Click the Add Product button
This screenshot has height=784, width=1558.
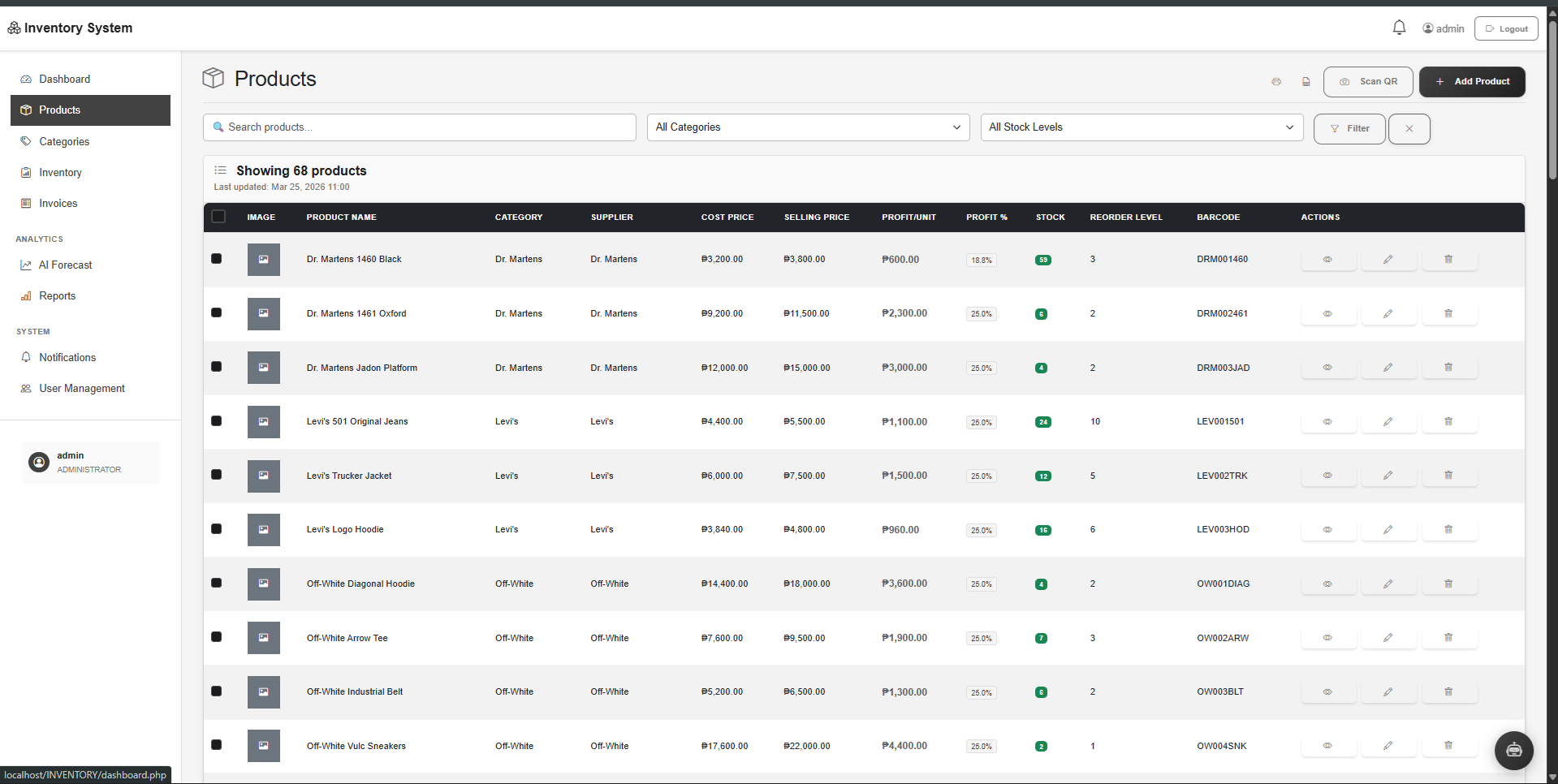[x=1472, y=81]
